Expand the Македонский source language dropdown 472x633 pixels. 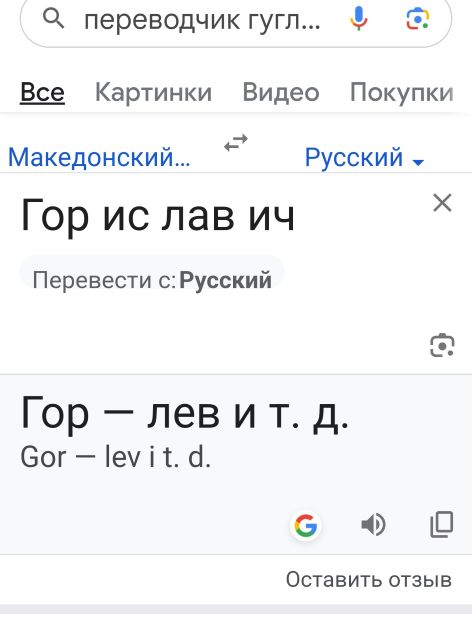[x=99, y=157]
